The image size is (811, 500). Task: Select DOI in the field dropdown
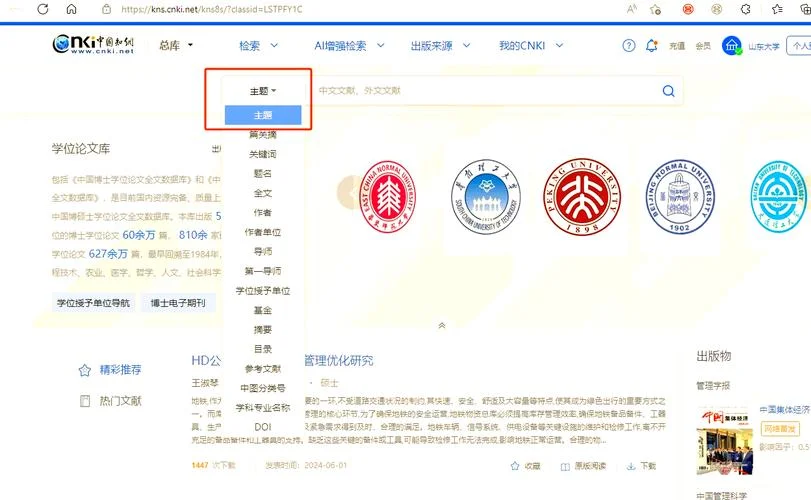(263, 427)
